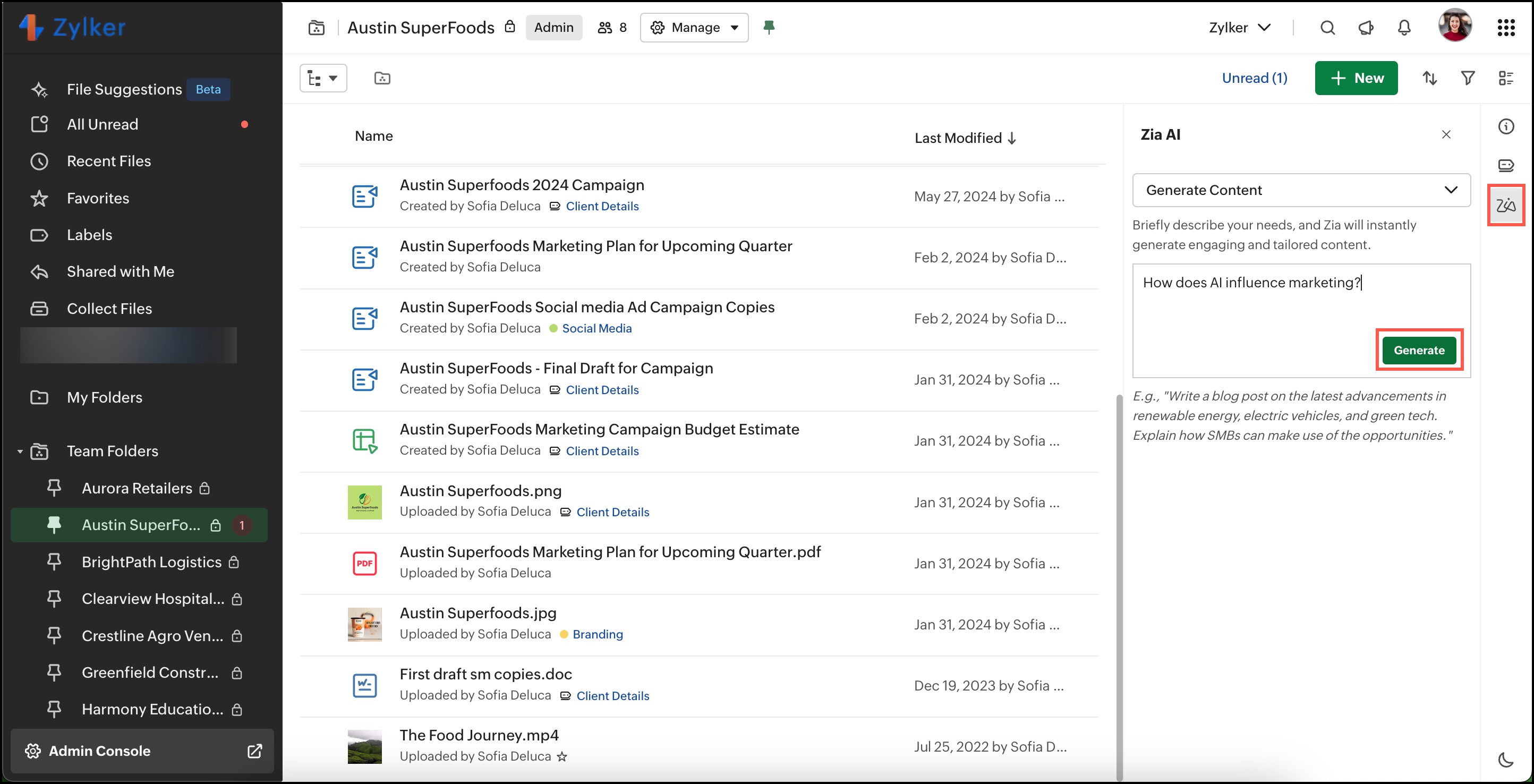
Task: Click the filter funnel icon
Action: coord(1467,78)
